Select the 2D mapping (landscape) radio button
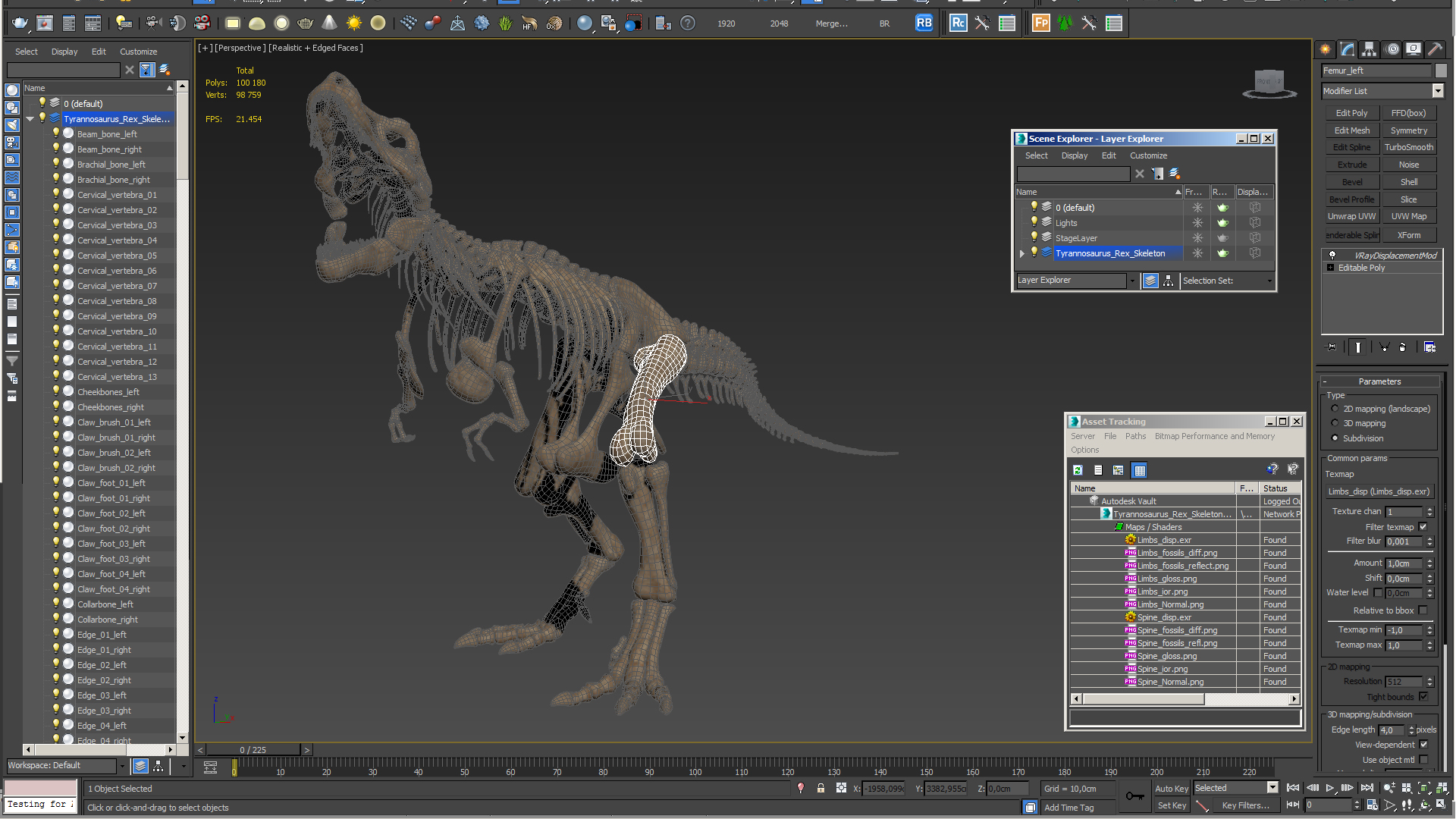This screenshot has width=1456, height=819. click(1335, 409)
